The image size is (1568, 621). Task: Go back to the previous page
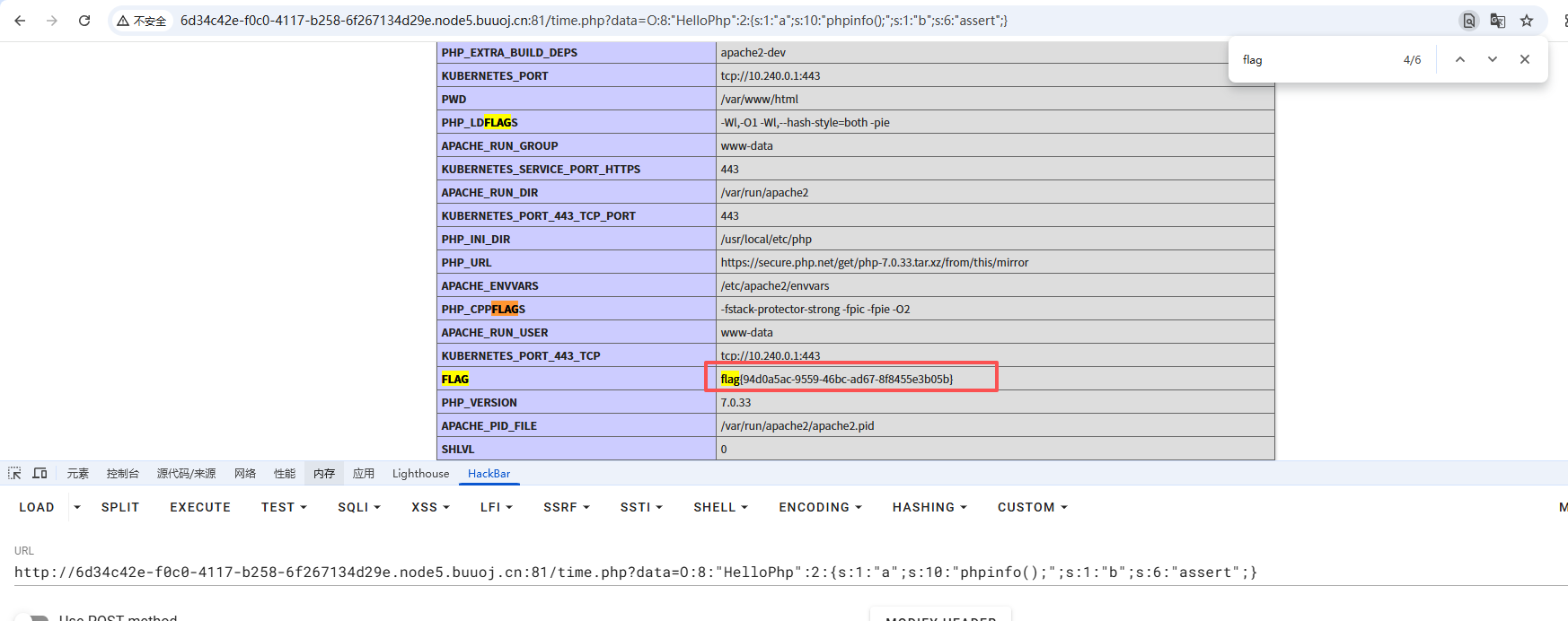(20, 21)
